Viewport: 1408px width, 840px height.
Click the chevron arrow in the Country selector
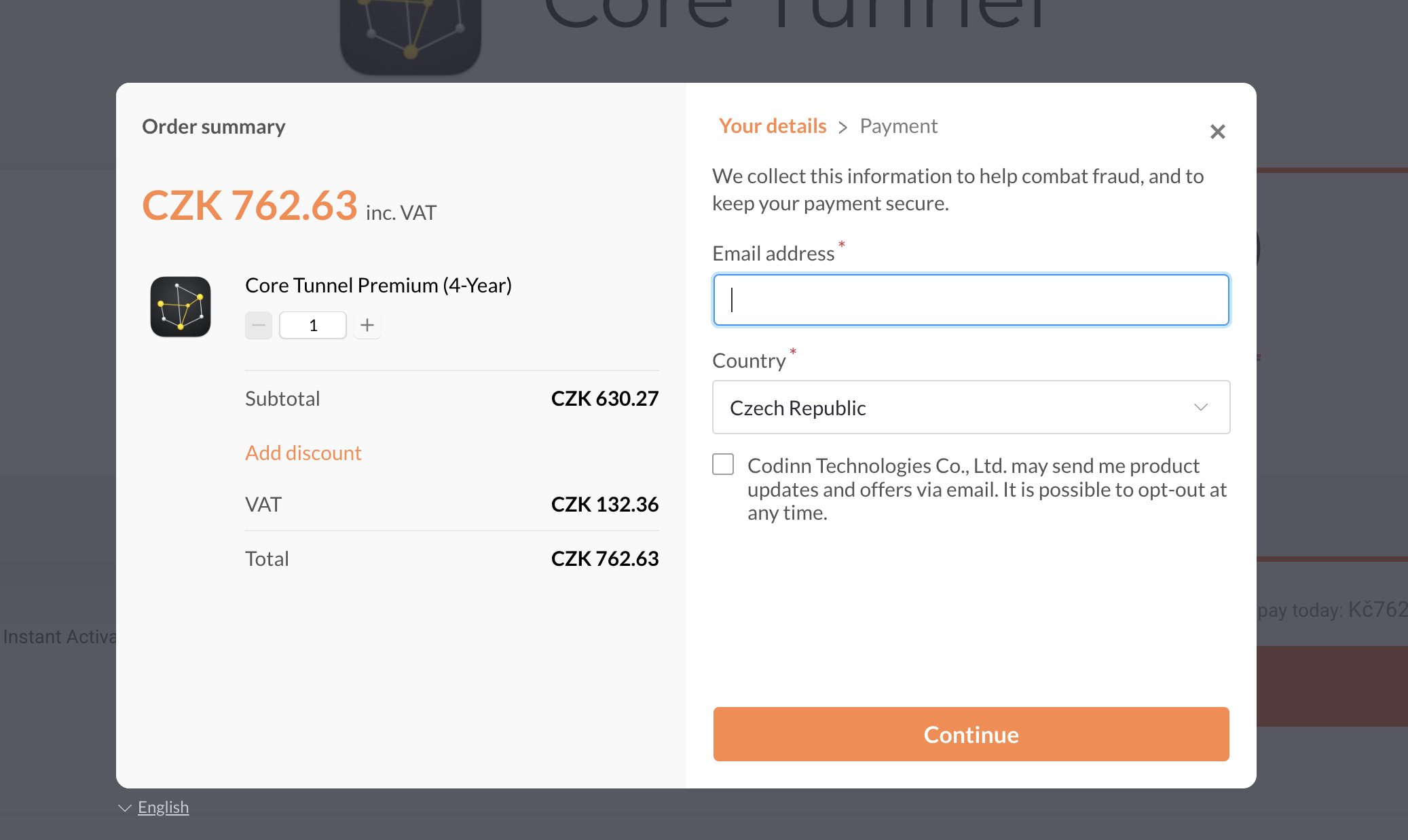pyautogui.click(x=1200, y=407)
